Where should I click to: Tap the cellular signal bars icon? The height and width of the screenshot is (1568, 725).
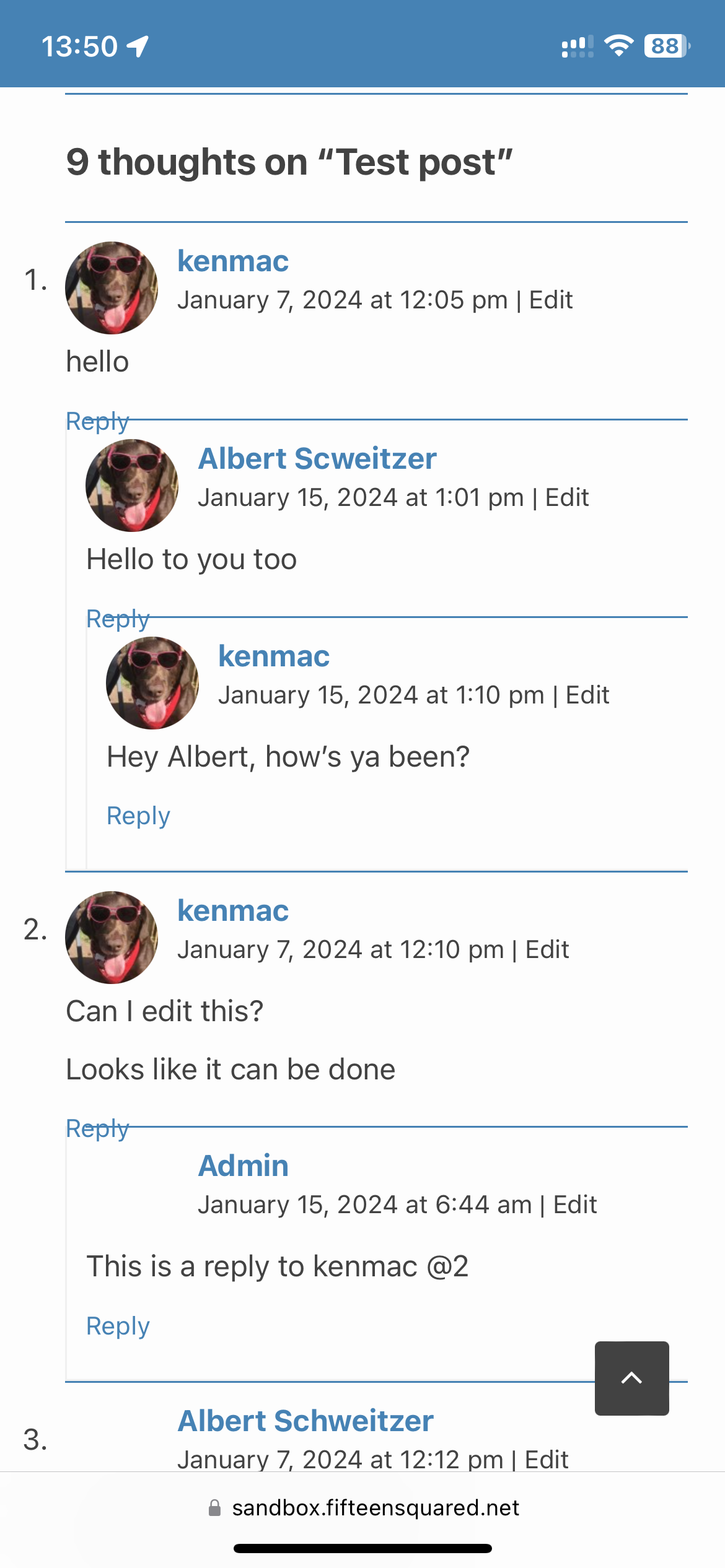click(577, 46)
